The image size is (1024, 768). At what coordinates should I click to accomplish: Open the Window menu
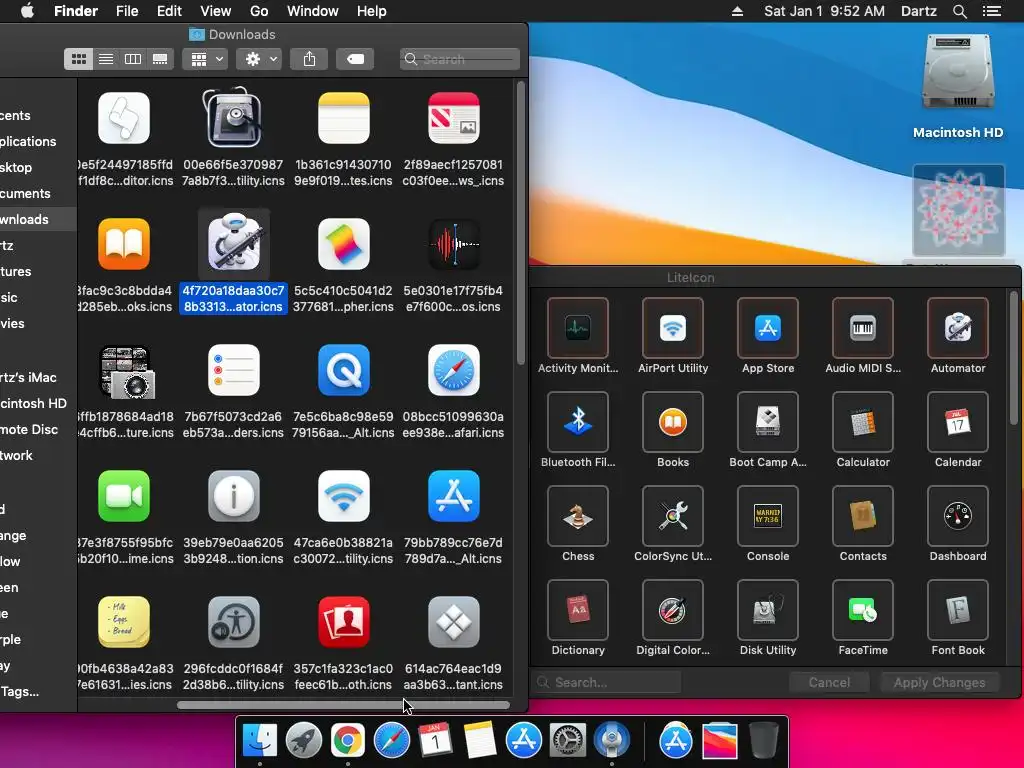click(x=313, y=11)
